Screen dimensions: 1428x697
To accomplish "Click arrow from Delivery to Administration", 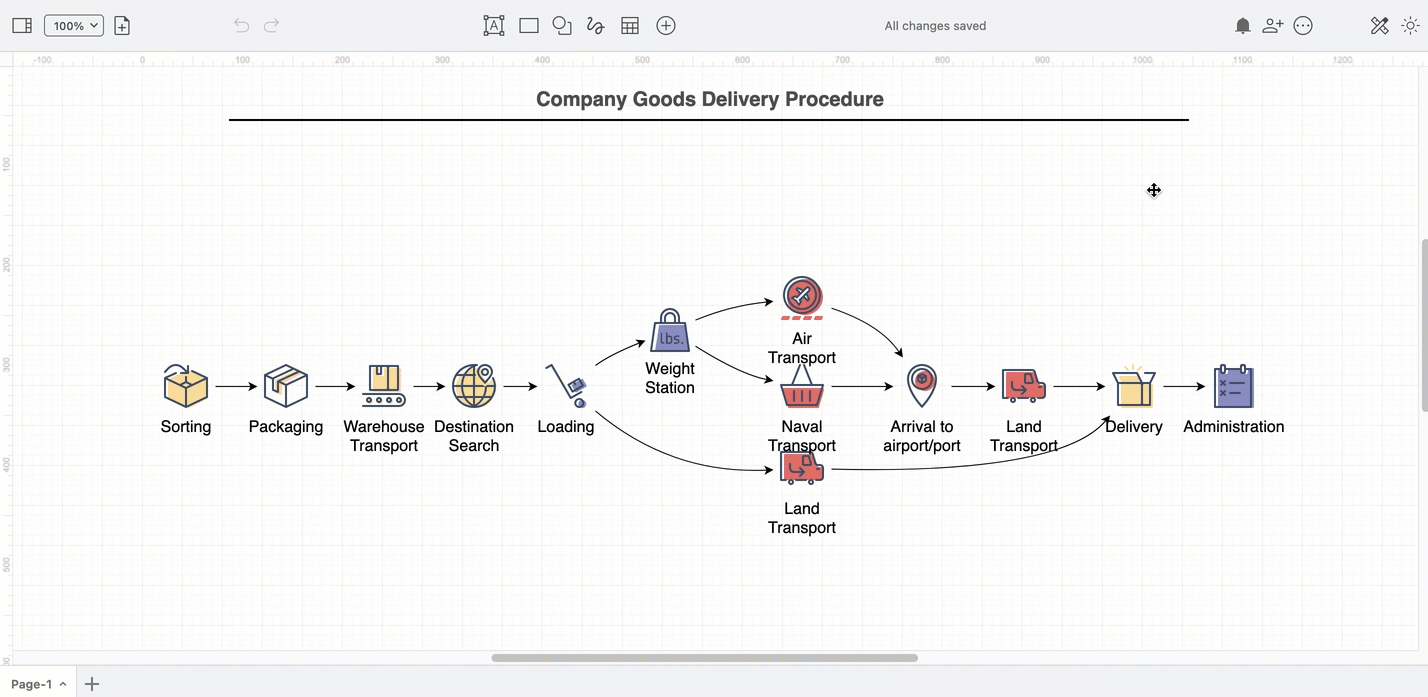I will (x=1185, y=386).
